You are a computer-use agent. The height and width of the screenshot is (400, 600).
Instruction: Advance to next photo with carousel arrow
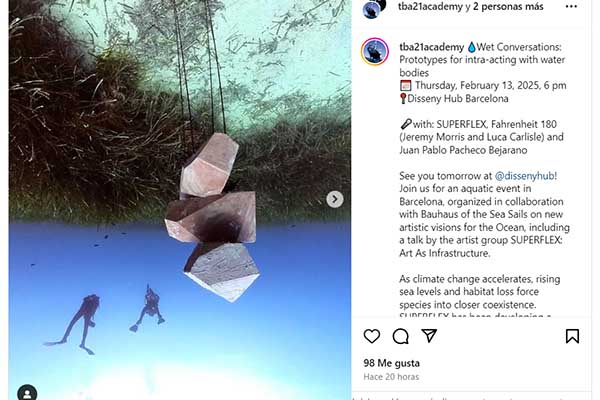[335, 199]
